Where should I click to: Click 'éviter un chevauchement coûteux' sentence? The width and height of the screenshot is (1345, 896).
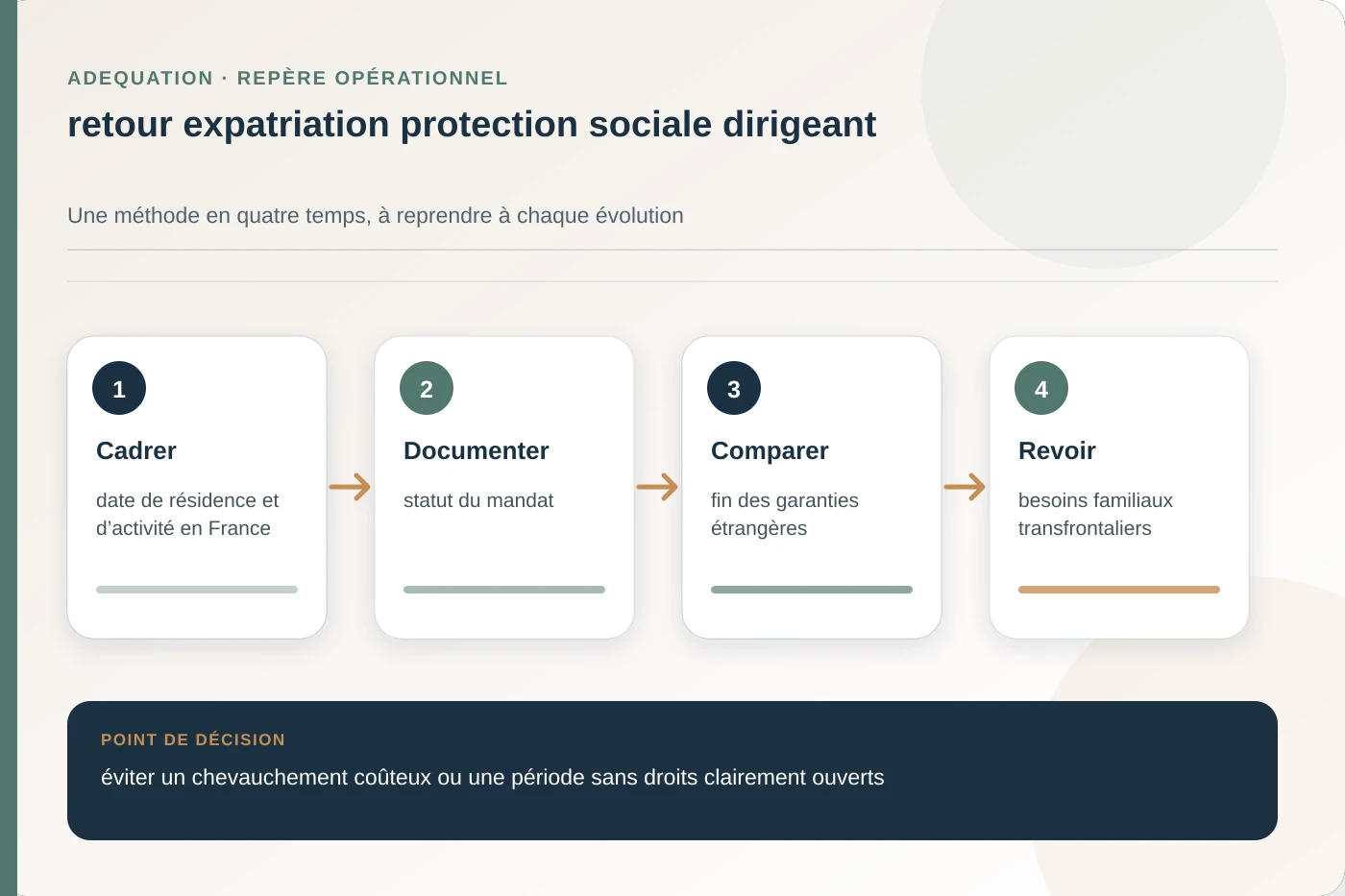(492, 777)
